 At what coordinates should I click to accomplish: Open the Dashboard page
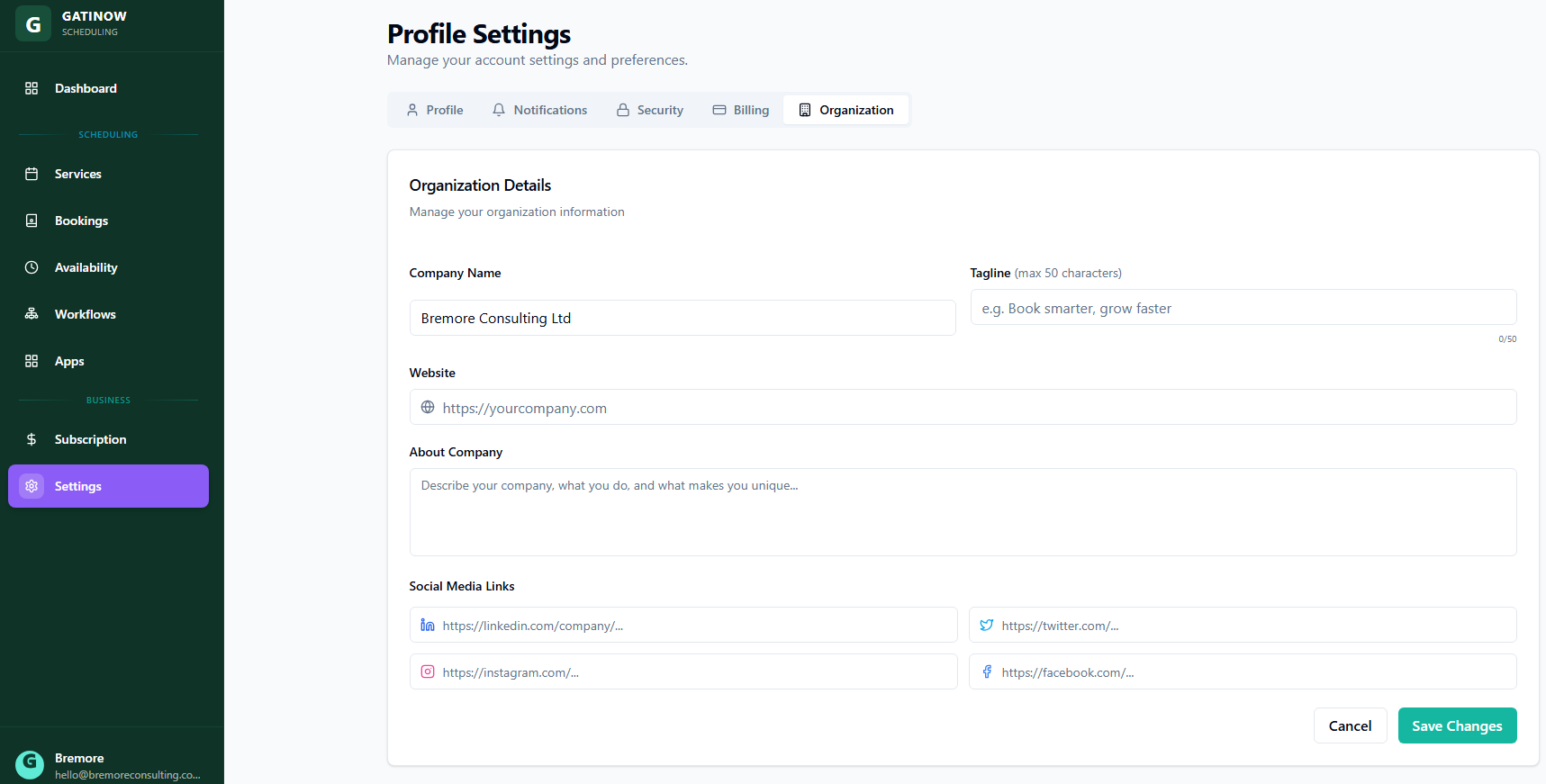pos(86,88)
